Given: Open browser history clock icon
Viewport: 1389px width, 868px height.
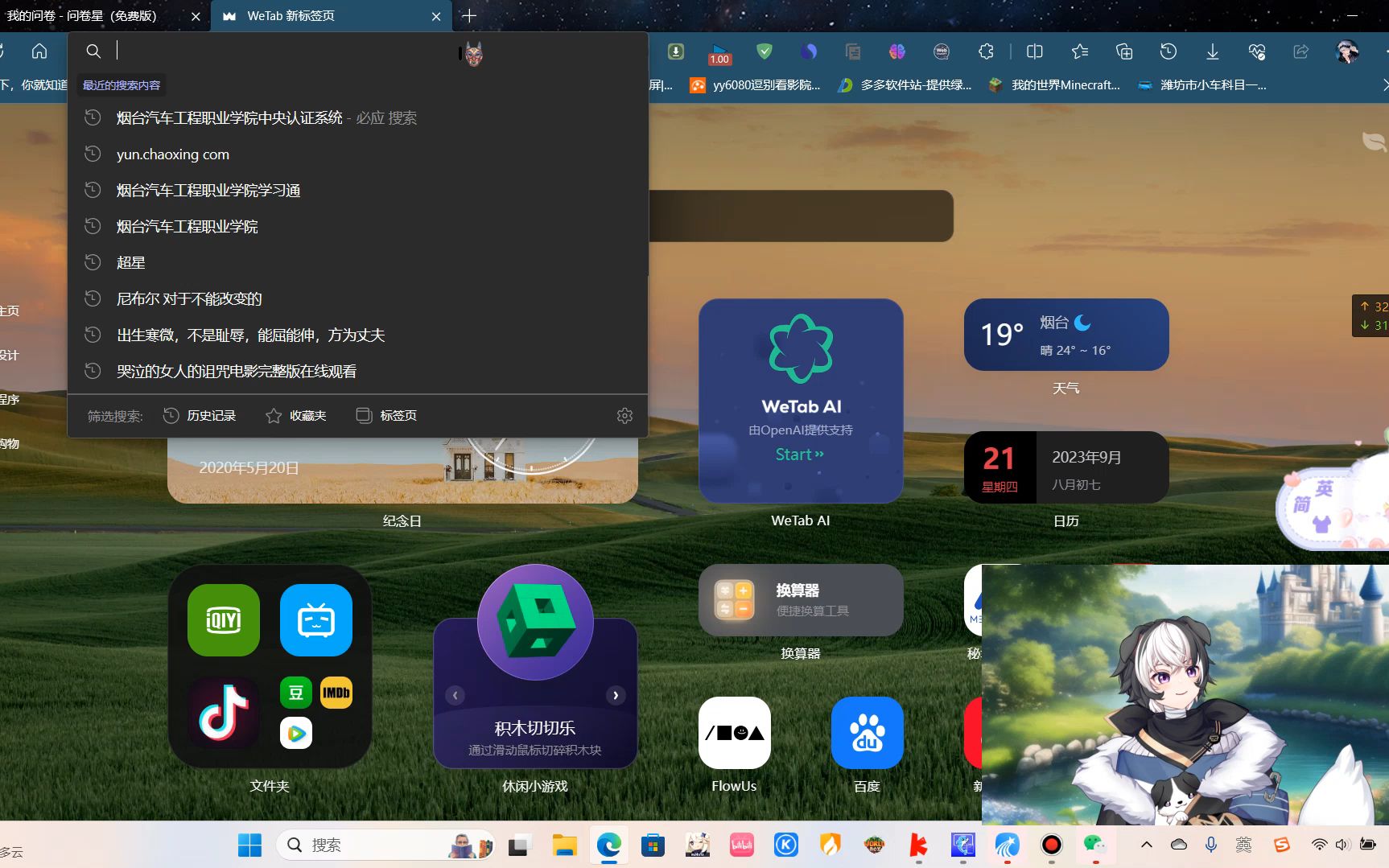Looking at the screenshot, I should pyautogui.click(x=1168, y=51).
